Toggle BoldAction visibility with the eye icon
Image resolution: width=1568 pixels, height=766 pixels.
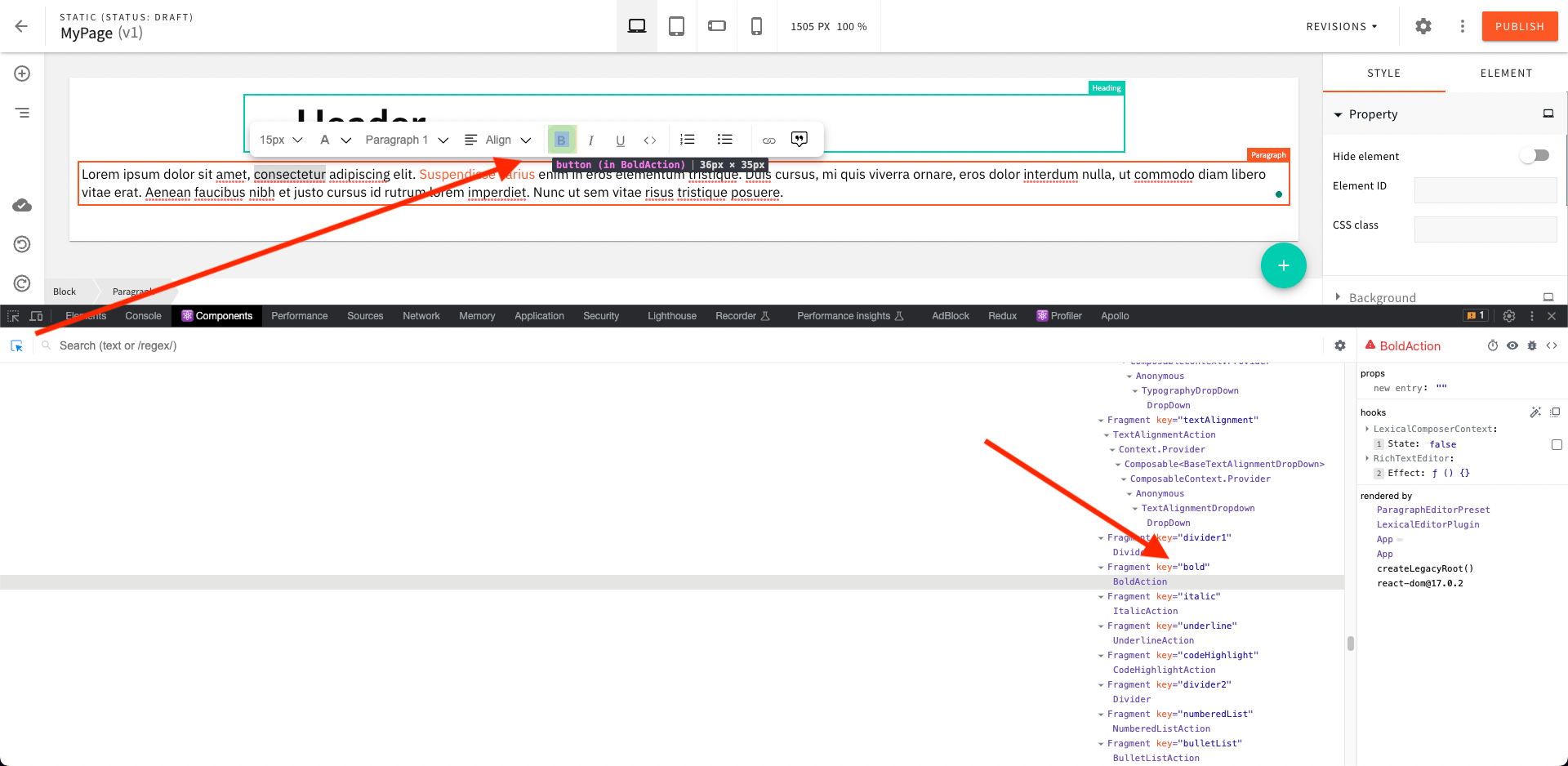point(1513,345)
